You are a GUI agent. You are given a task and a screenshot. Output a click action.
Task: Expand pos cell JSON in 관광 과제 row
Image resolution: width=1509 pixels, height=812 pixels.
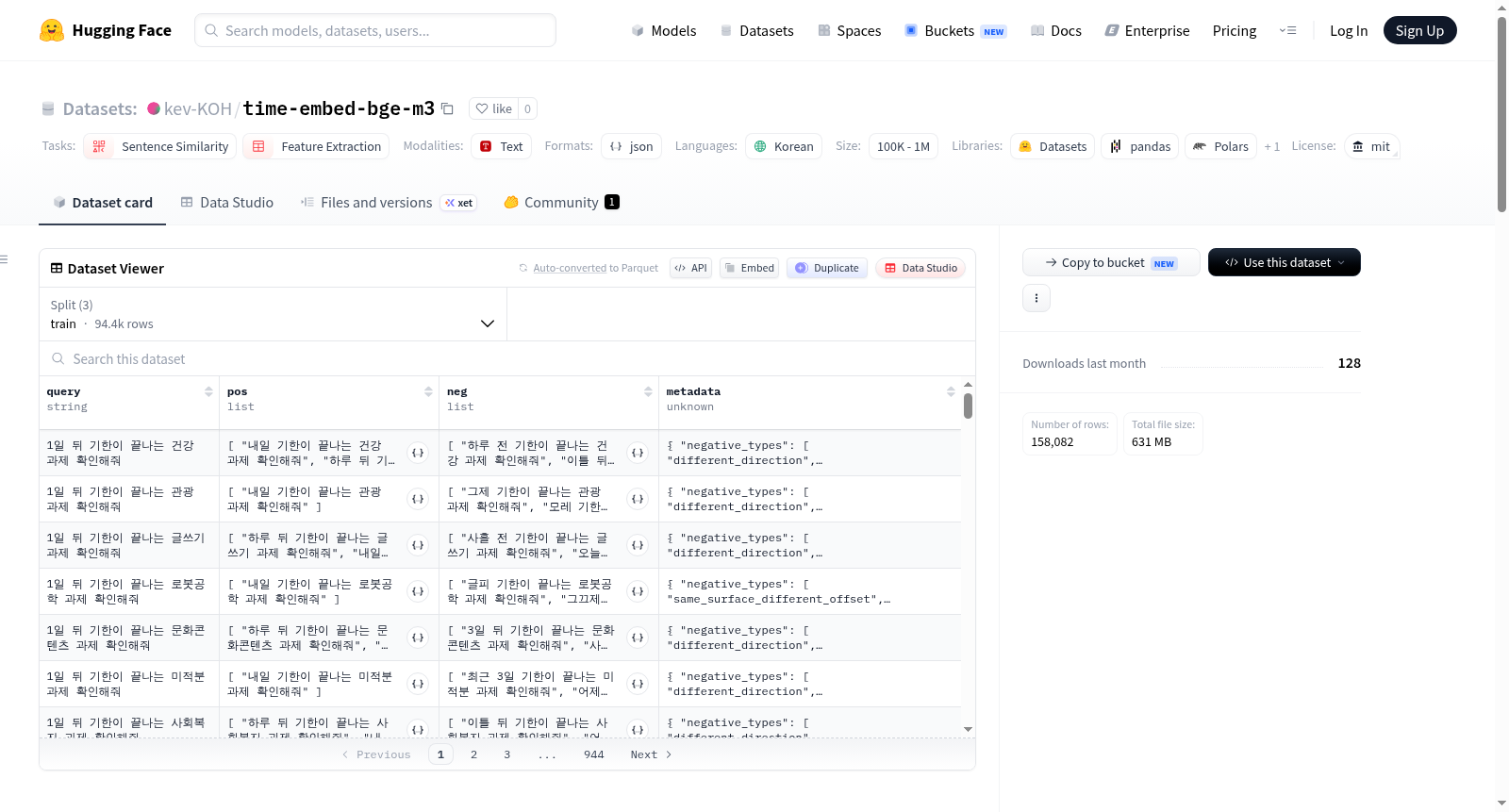[418, 499]
